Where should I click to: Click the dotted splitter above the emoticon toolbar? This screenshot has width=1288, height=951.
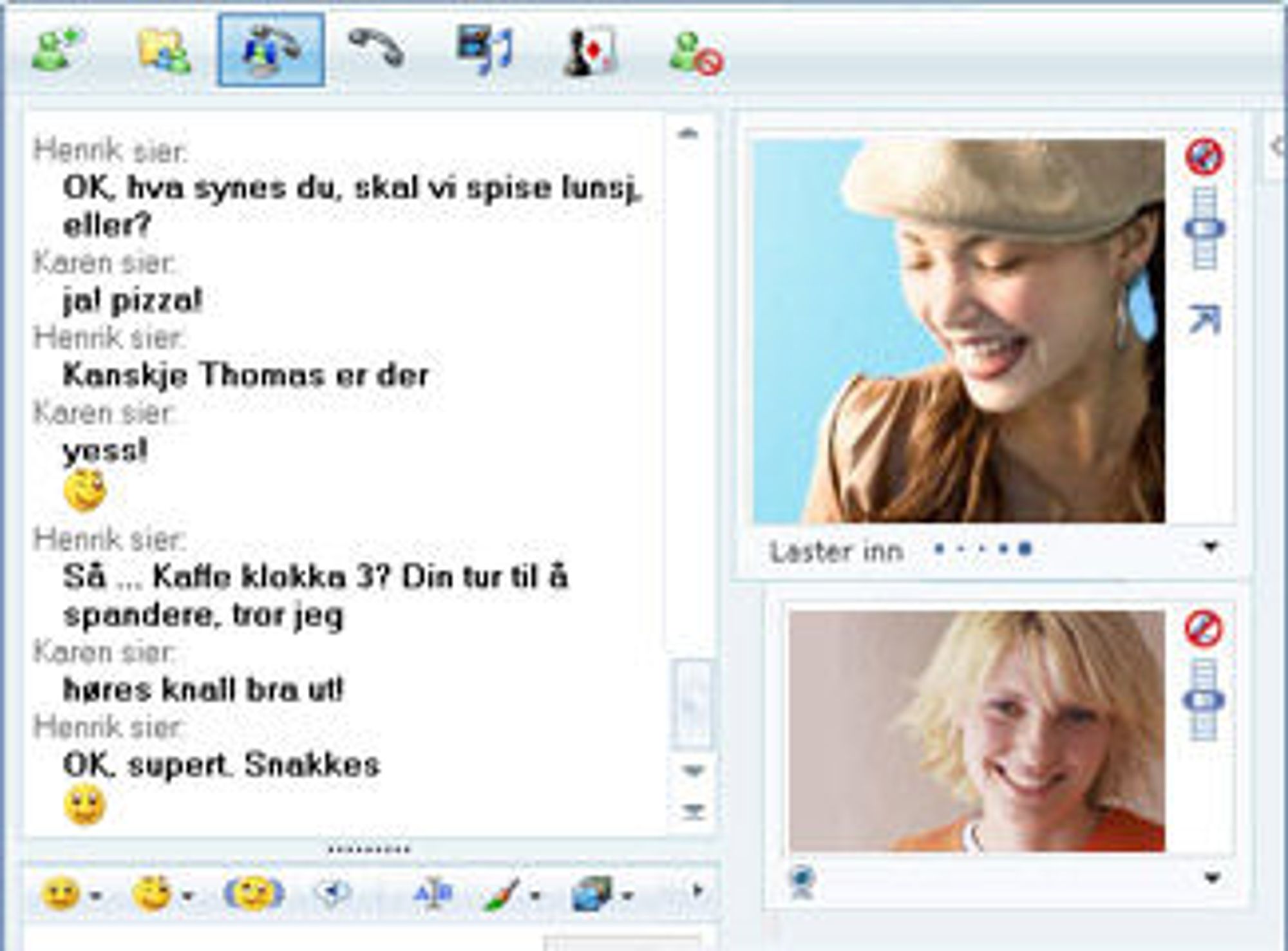(369, 850)
